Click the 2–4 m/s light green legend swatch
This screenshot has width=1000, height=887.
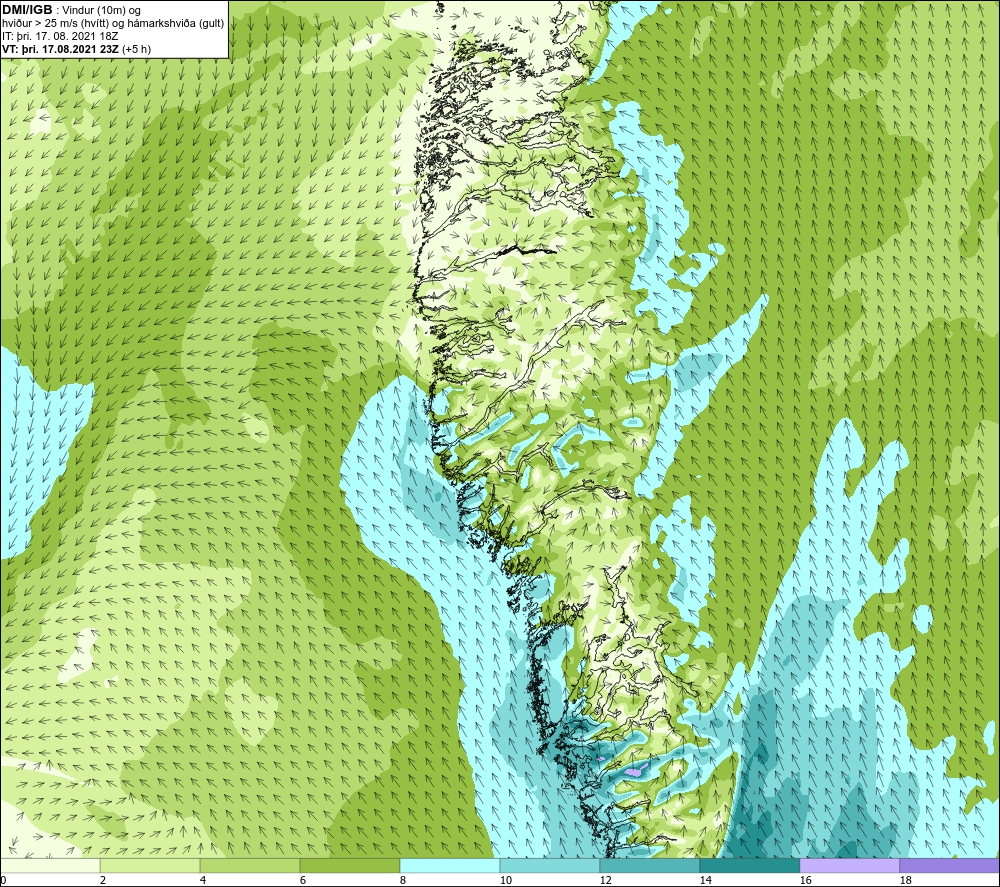[150, 866]
